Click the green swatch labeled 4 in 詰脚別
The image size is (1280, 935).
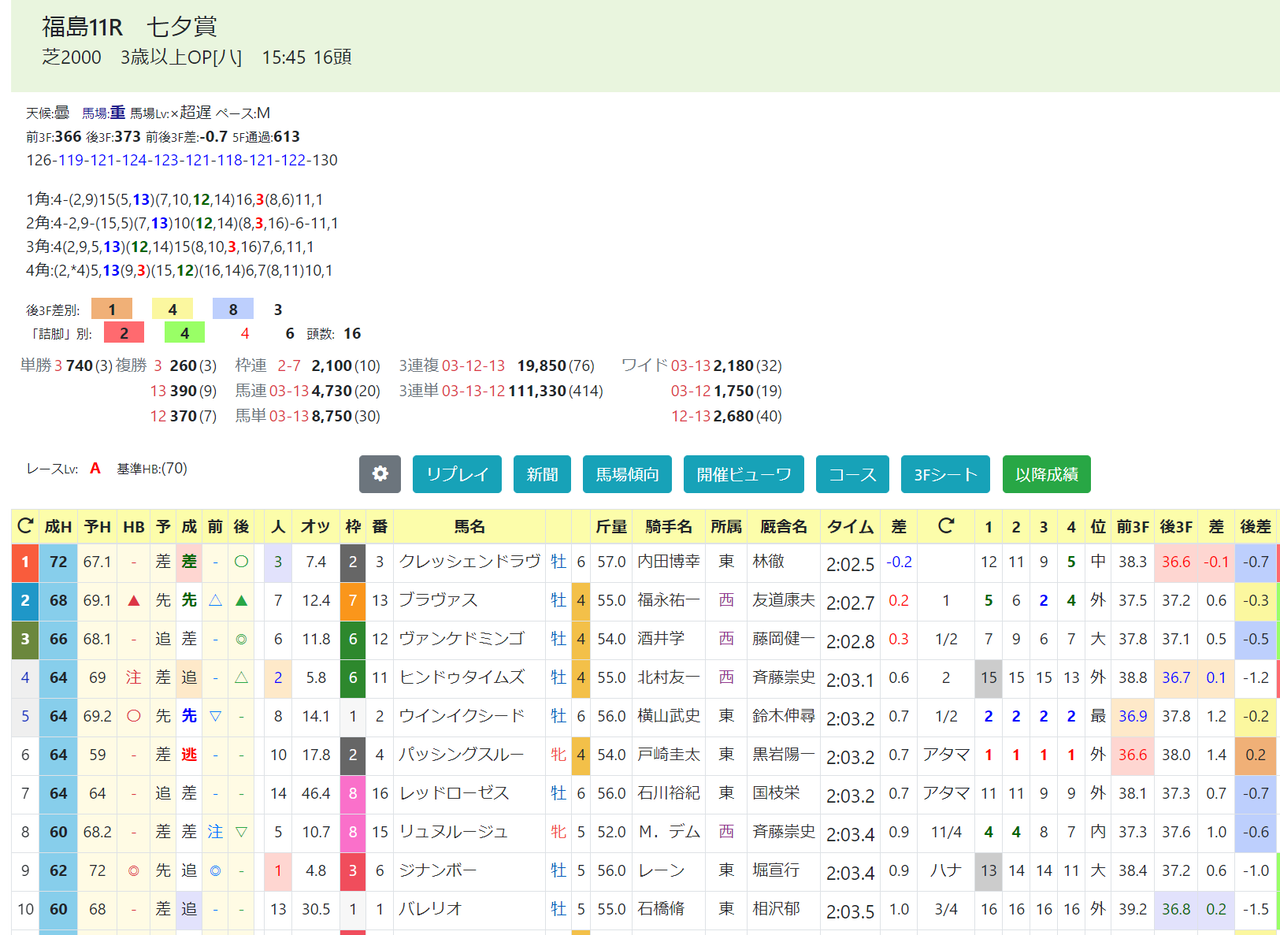click(x=184, y=333)
